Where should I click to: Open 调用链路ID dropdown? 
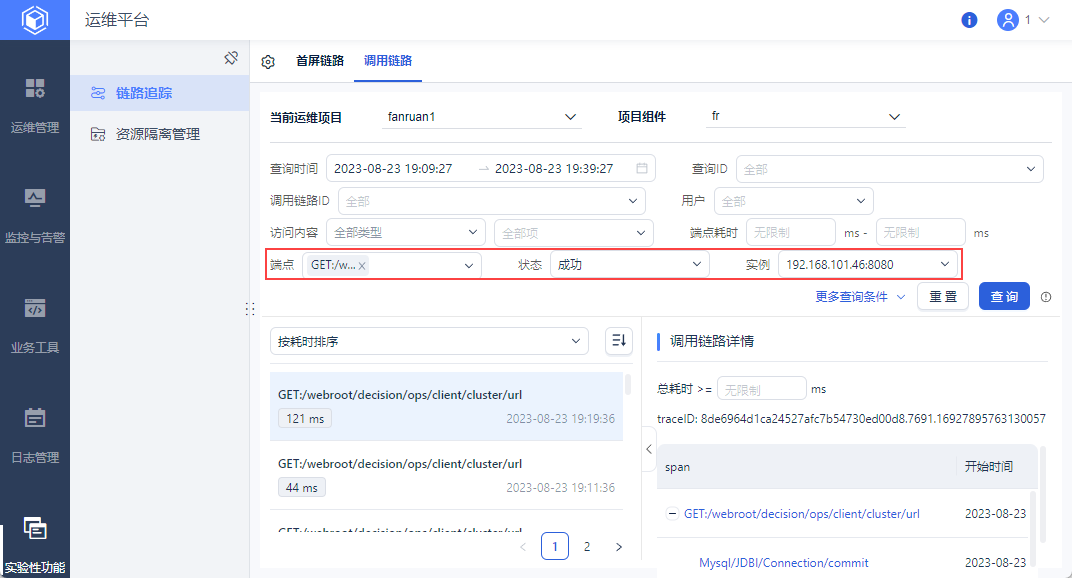pyautogui.click(x=491, y=201)
